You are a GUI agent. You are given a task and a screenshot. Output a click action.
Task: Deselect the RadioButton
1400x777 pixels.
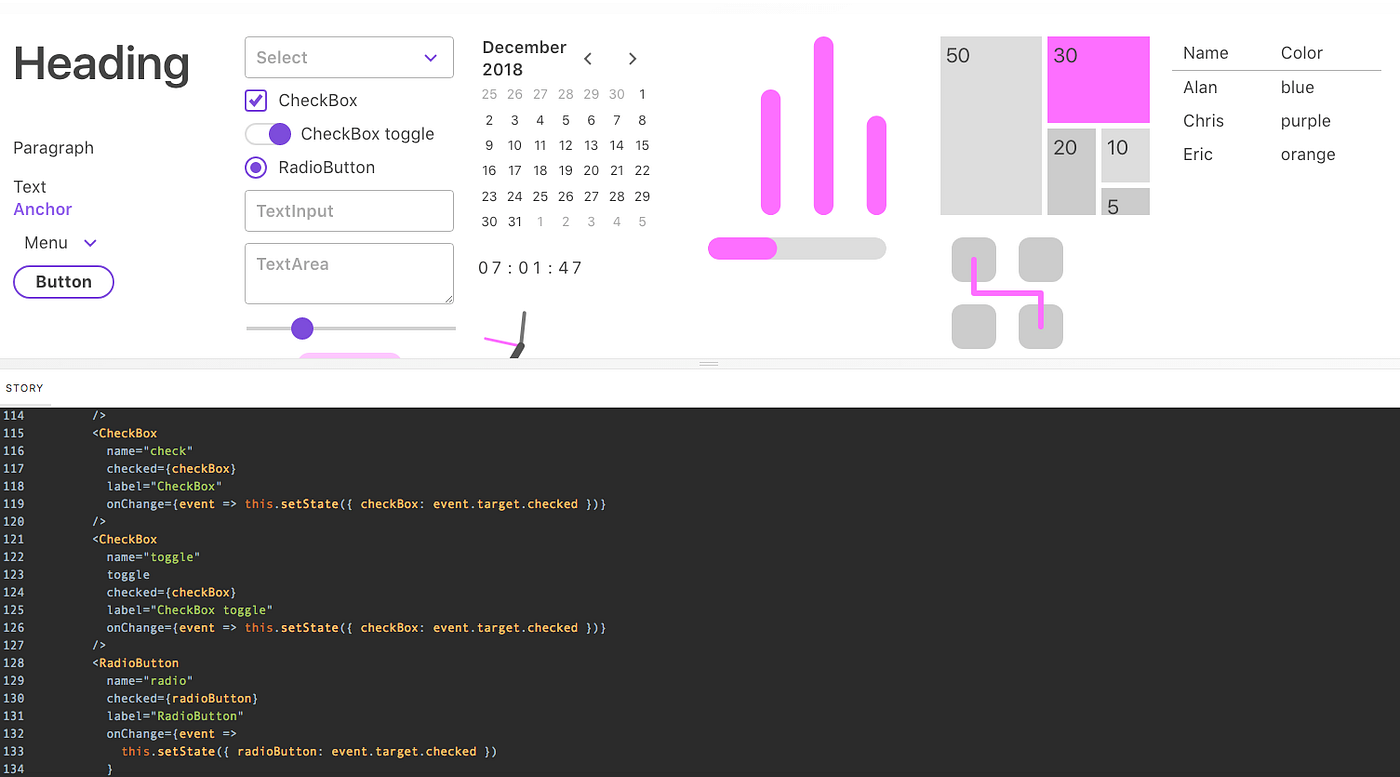[256, 167]
